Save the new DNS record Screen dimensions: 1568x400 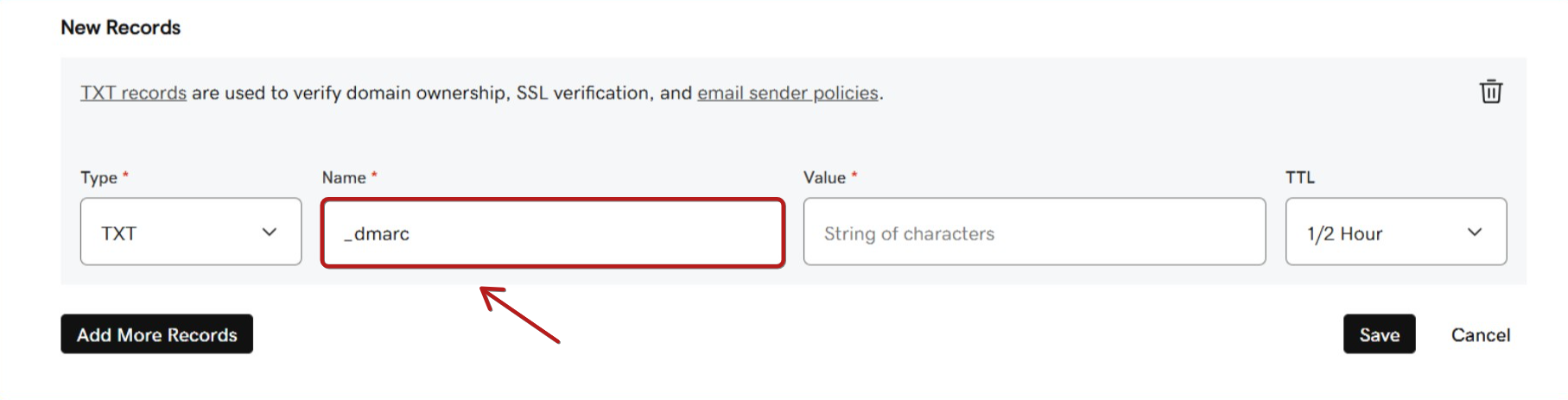pyautogui.click(x=1378, y=334)
